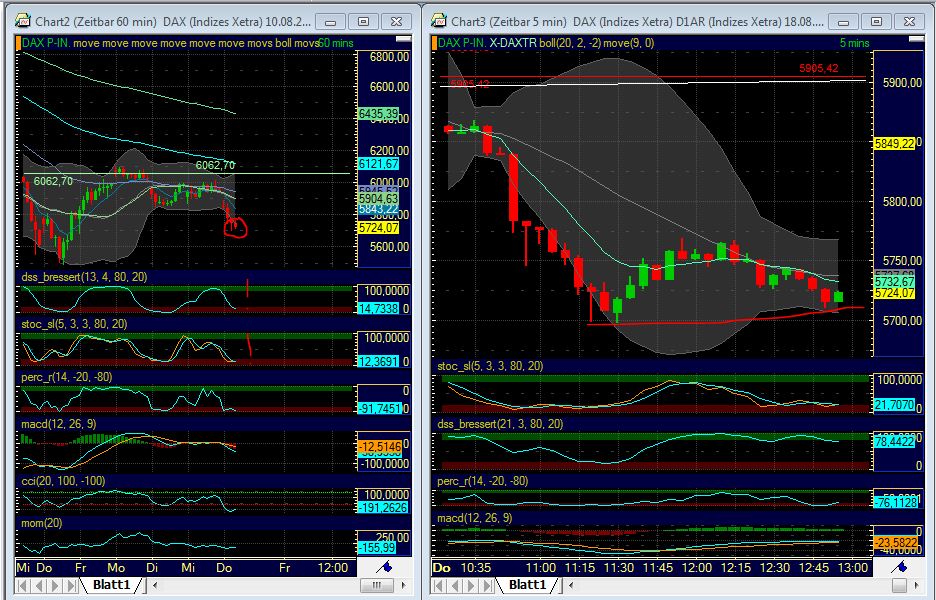The image size is (936, 600).
Task: Click Chart3 horizontal scrollbar left arrow
Action: point(572,586)
